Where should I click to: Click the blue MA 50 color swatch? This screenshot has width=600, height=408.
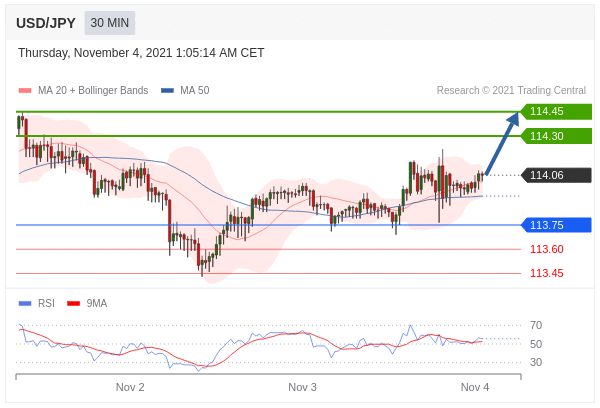tap(167, 91)
